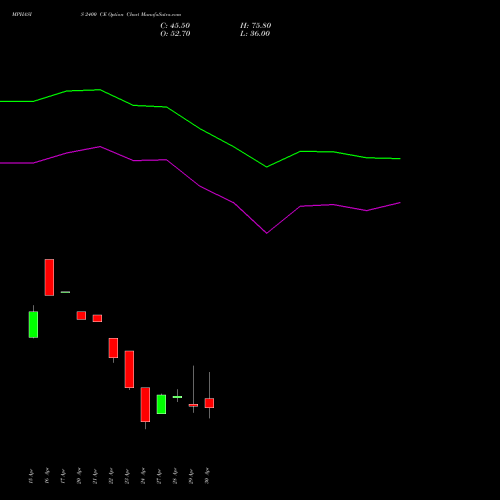Click the '24 Apr' date axis label
This screenshot has height=500, width=500.
143,476
